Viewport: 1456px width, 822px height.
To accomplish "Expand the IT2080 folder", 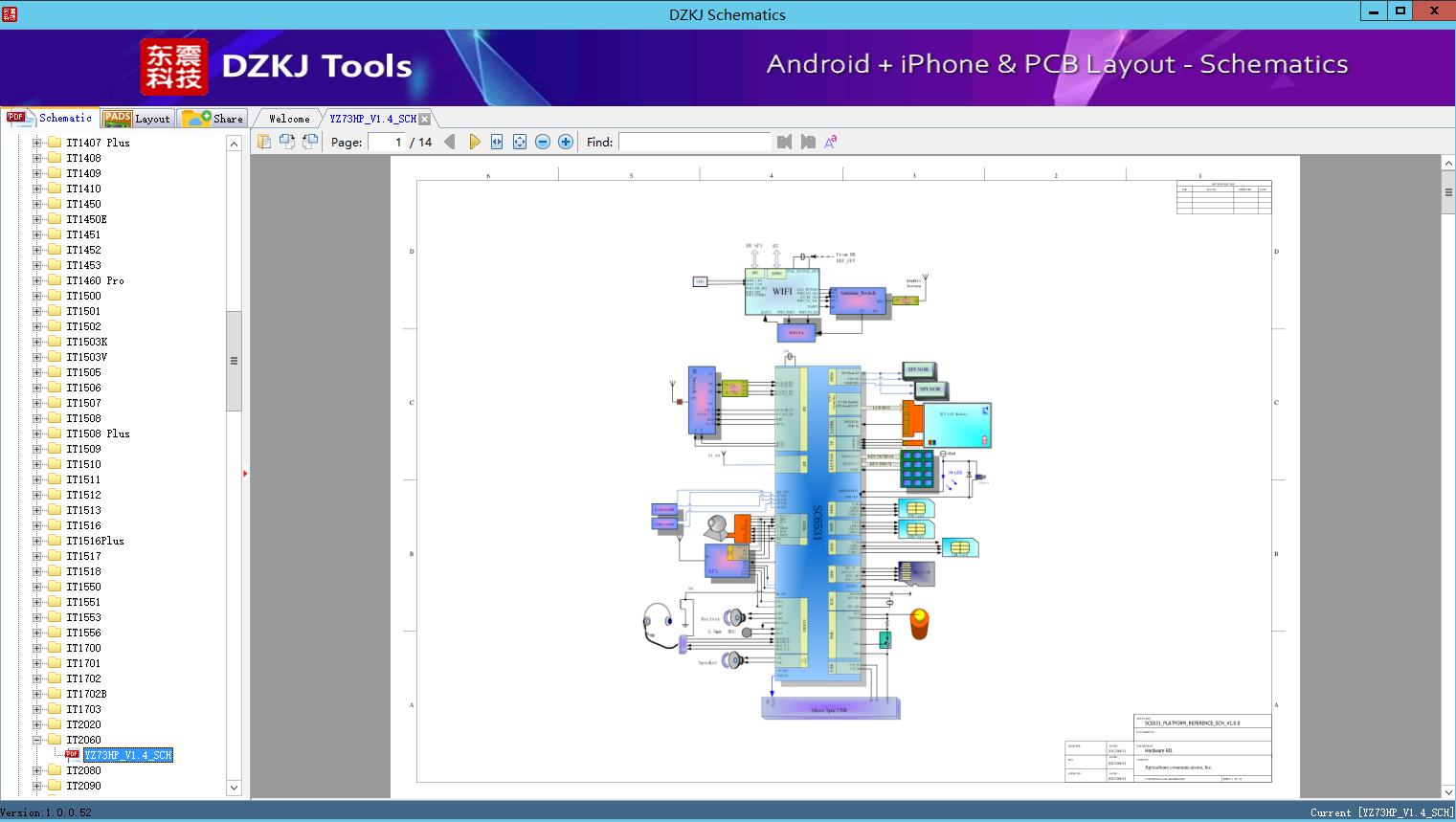I will pos(36,770).
